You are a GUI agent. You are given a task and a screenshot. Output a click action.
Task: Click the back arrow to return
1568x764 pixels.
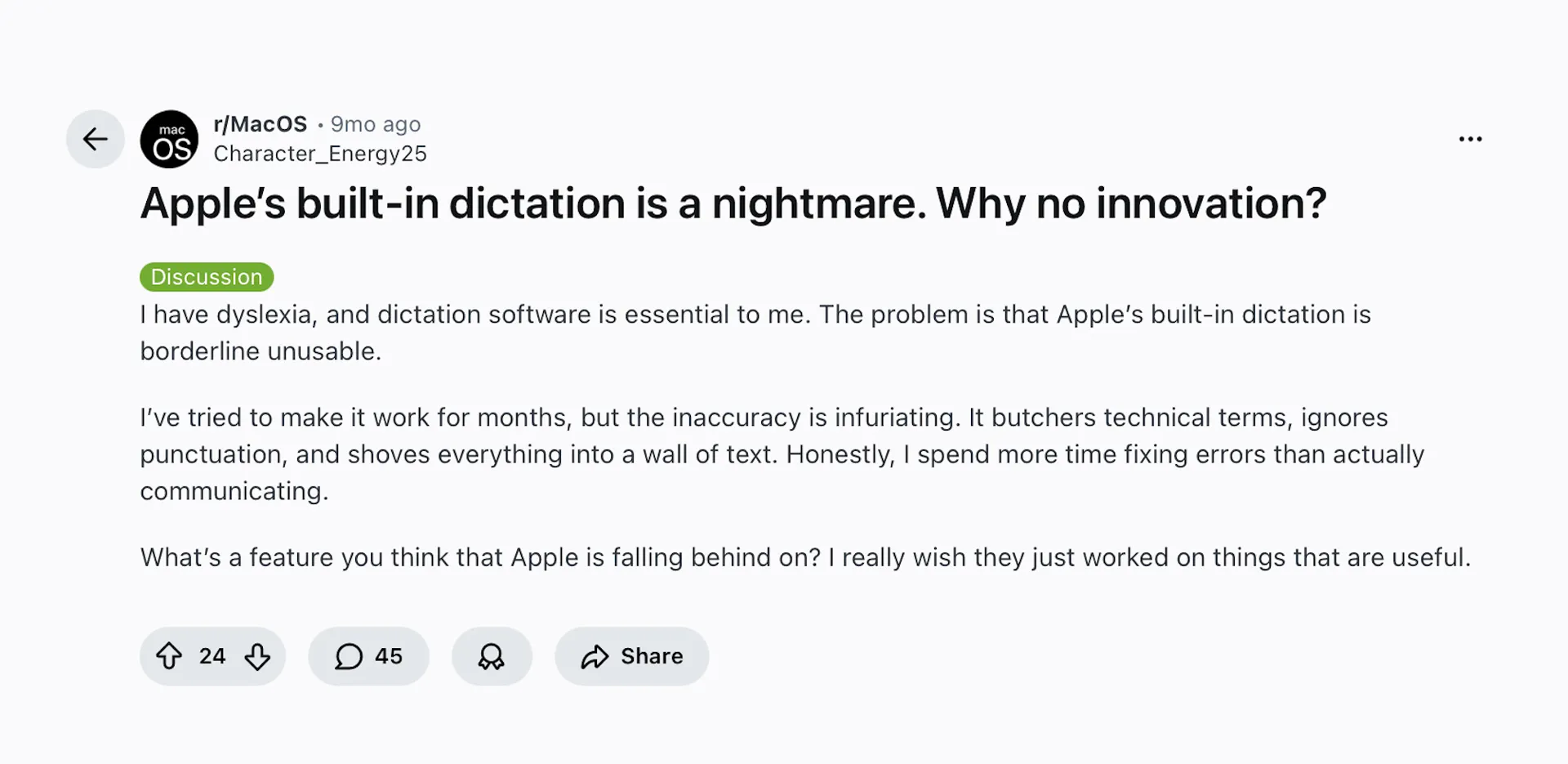[x=95, y=139]
